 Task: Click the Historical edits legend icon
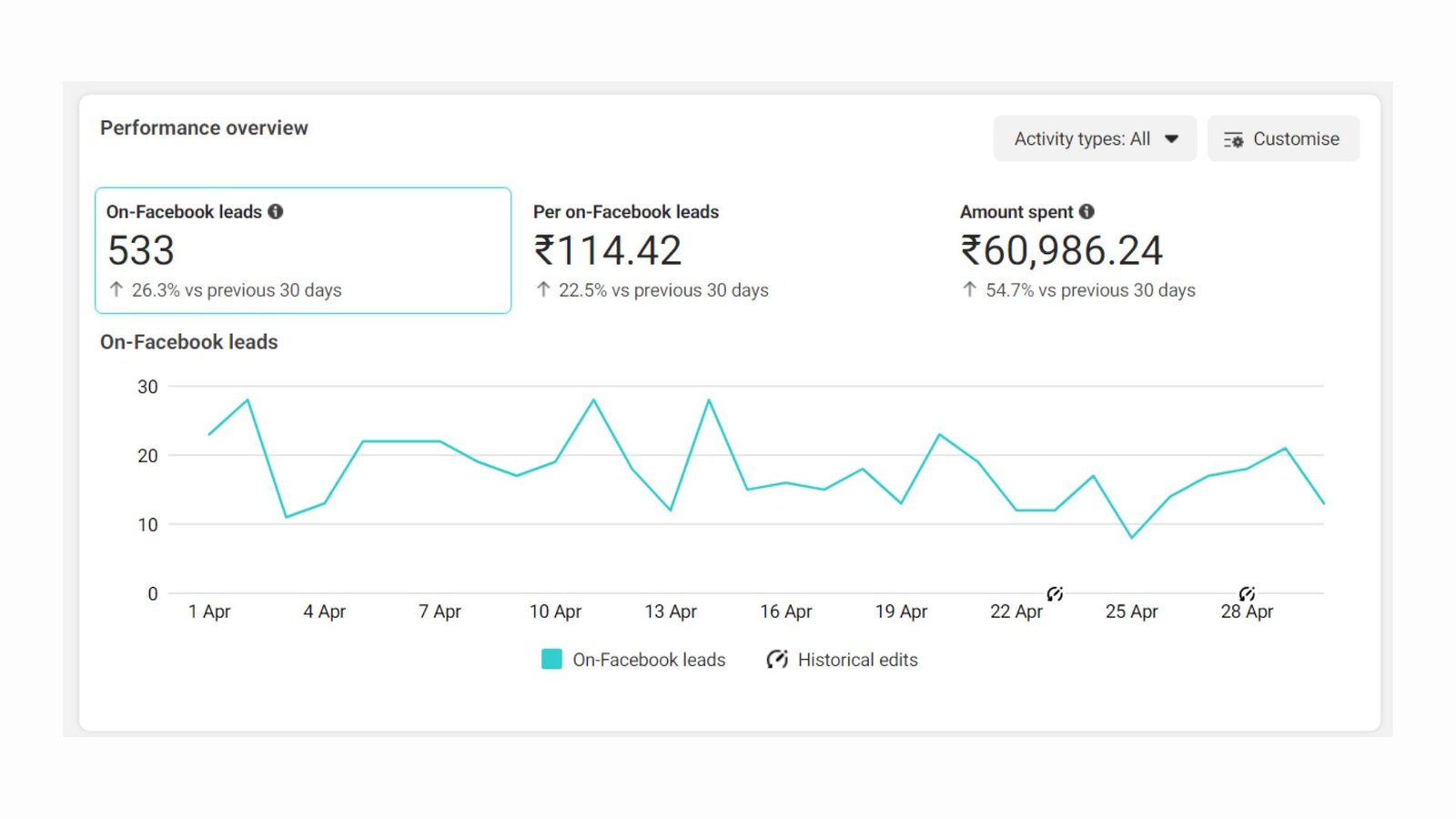[776, 660]
